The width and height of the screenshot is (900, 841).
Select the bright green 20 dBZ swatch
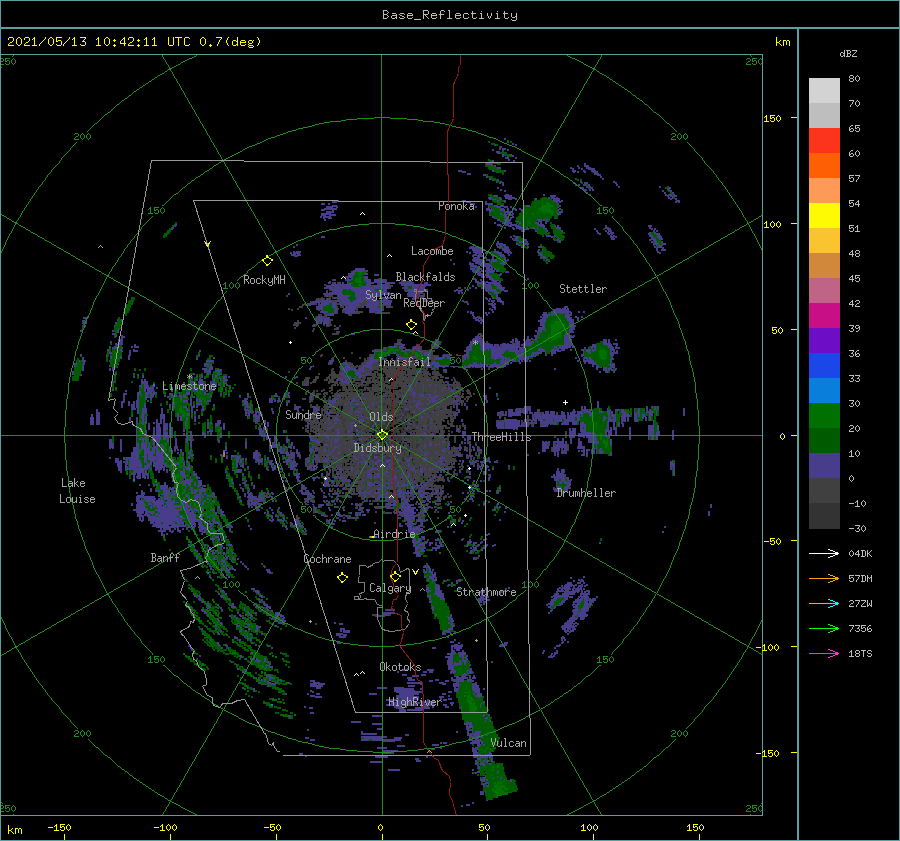click(824, 416)
